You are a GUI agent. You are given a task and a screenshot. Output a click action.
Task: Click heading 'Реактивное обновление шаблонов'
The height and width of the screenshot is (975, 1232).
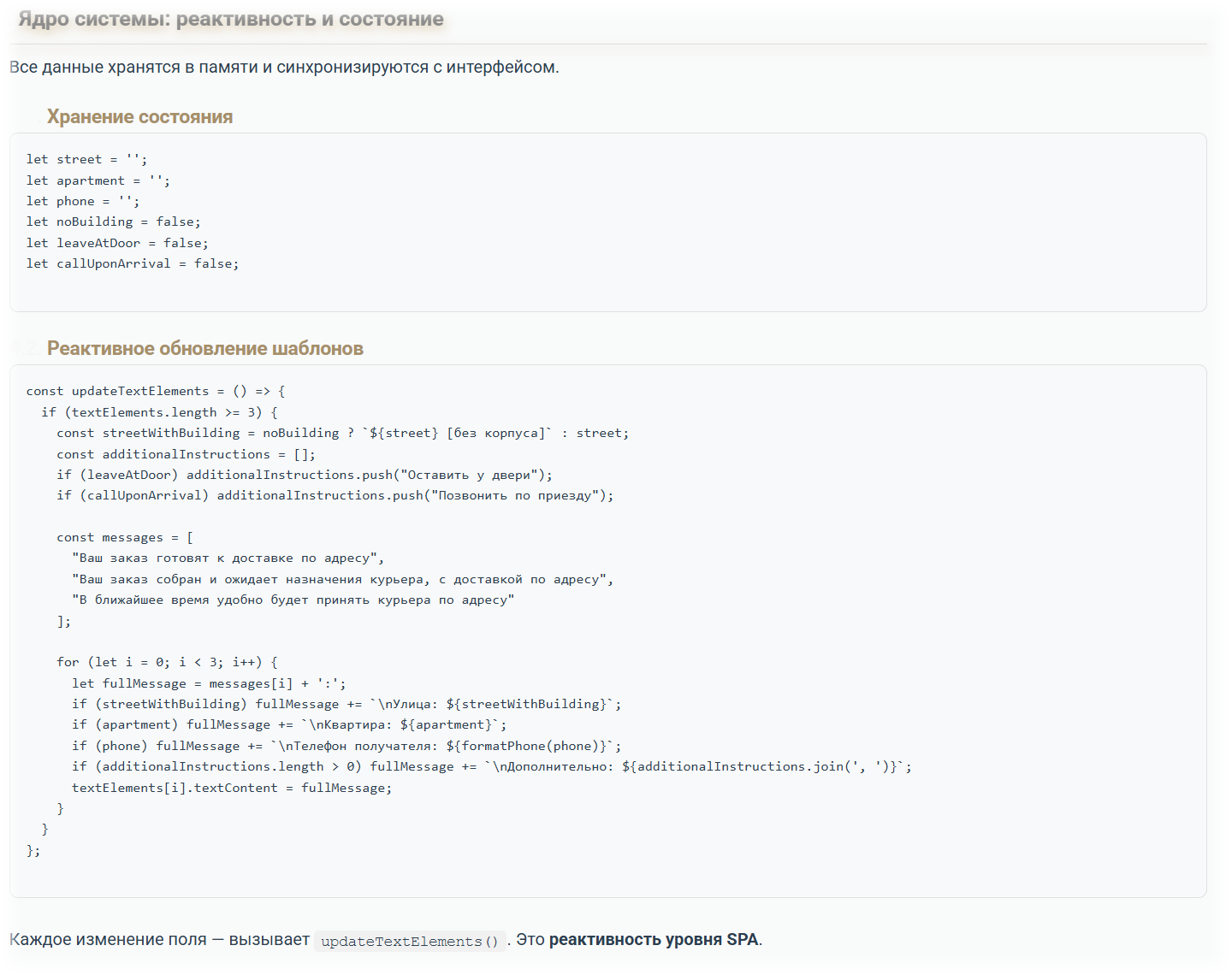pyautogui.click(x=204, y=348)
